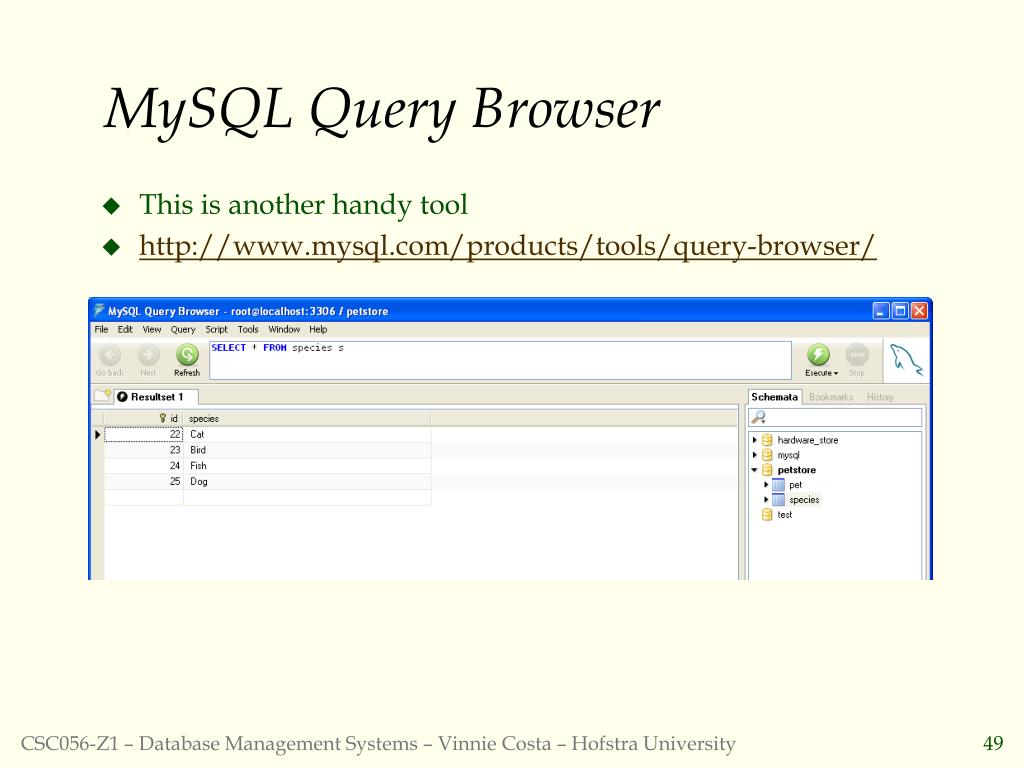Click the Query Browser title bar app icon
This screenshot has width=1024, height=768.
[x=99, y=310]
